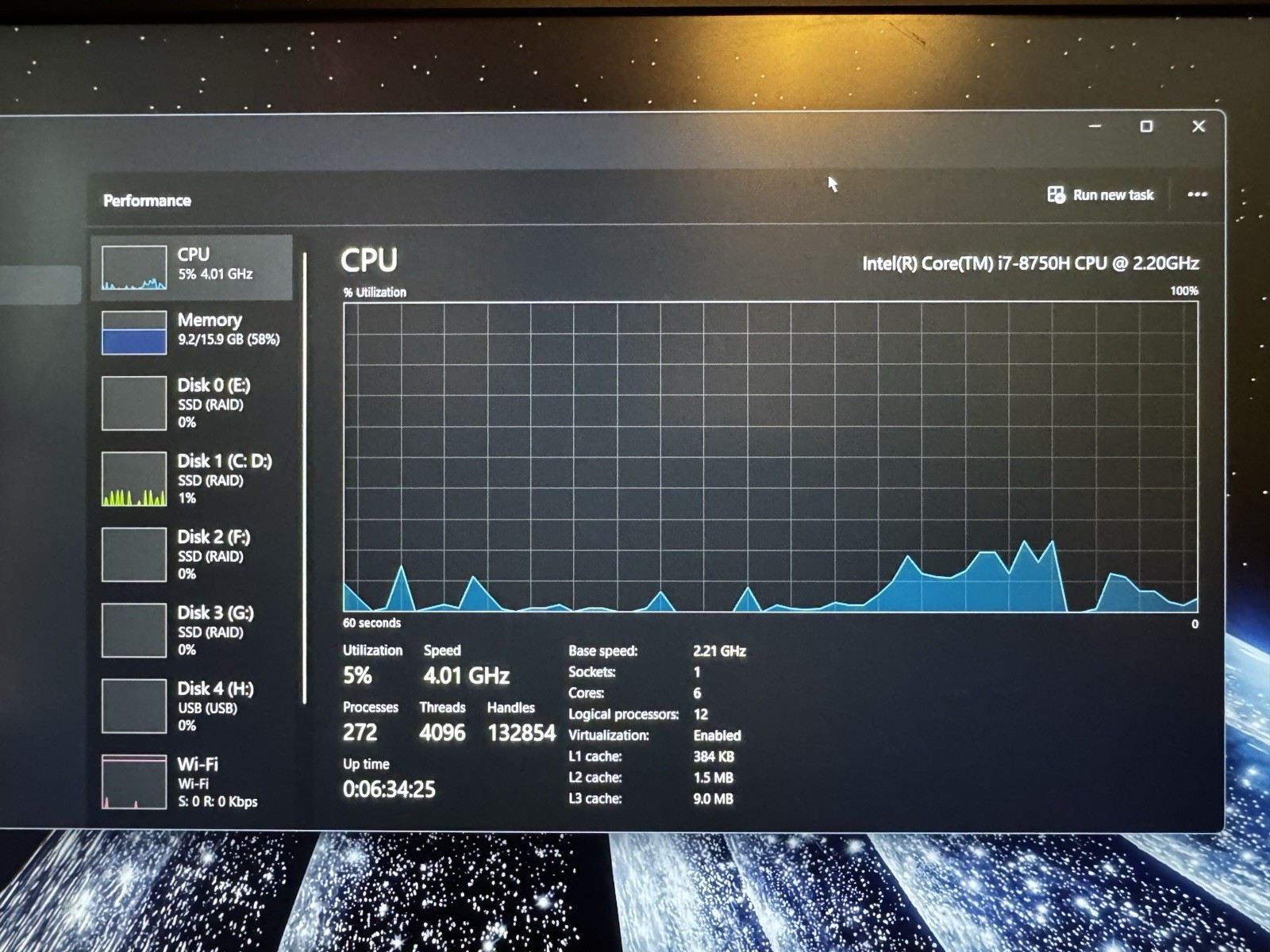Click the Intel Core i7-8750H processor name
This screenshot has width=1270, height=952.
pos(1030,263)
